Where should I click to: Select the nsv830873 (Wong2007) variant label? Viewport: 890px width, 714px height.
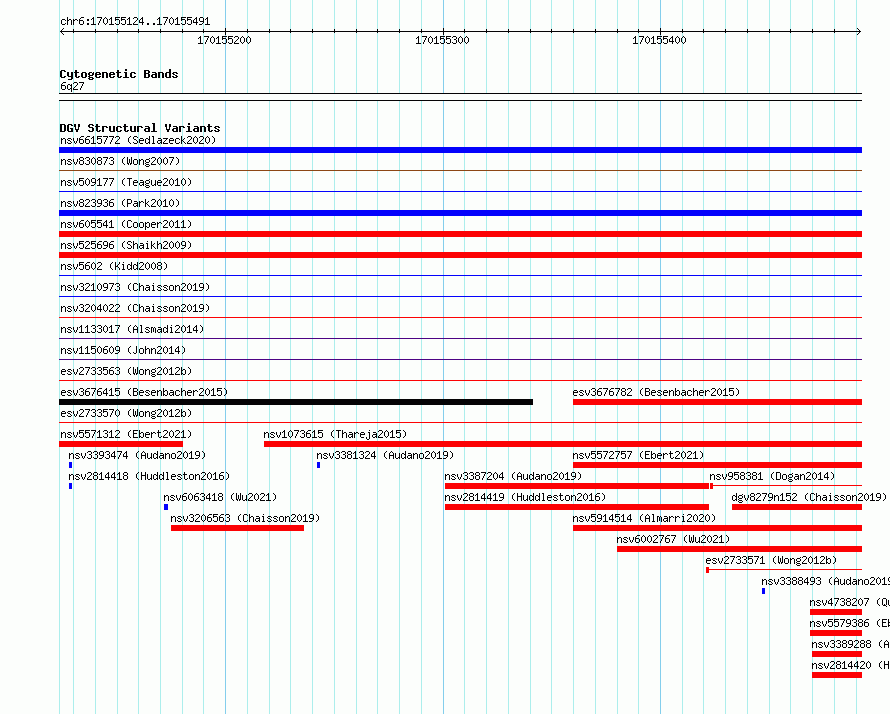[120, 161]
